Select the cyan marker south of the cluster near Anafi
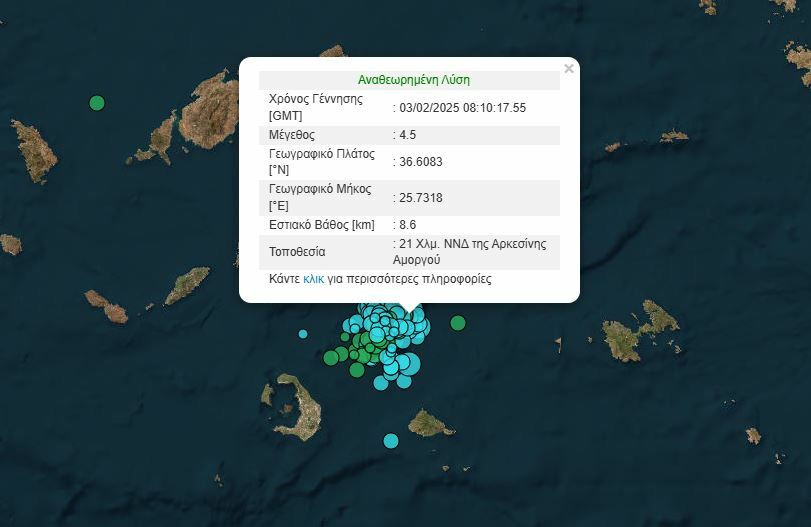The width and height of the screenshot is (811, 527). coord(390,441)
